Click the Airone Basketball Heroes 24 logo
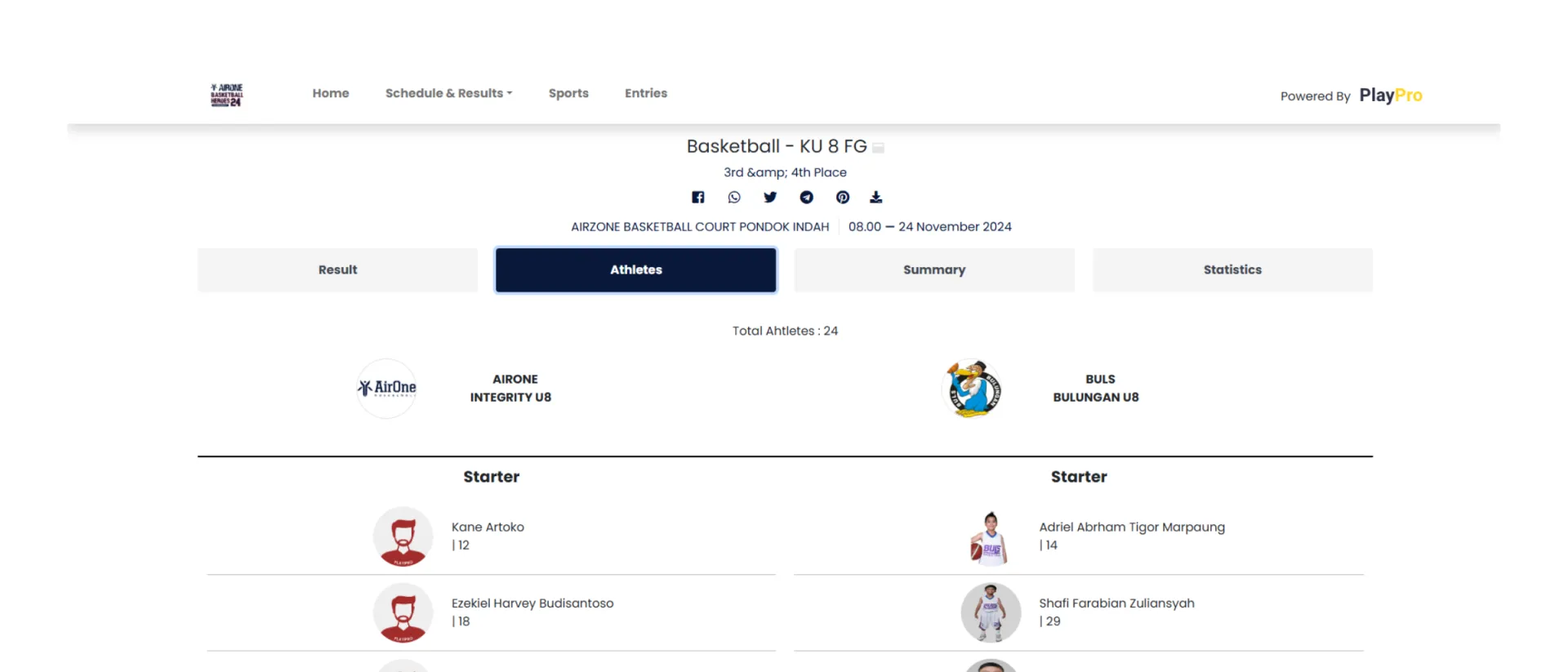This screenshot has width=1568, height=672. point(226,95)
